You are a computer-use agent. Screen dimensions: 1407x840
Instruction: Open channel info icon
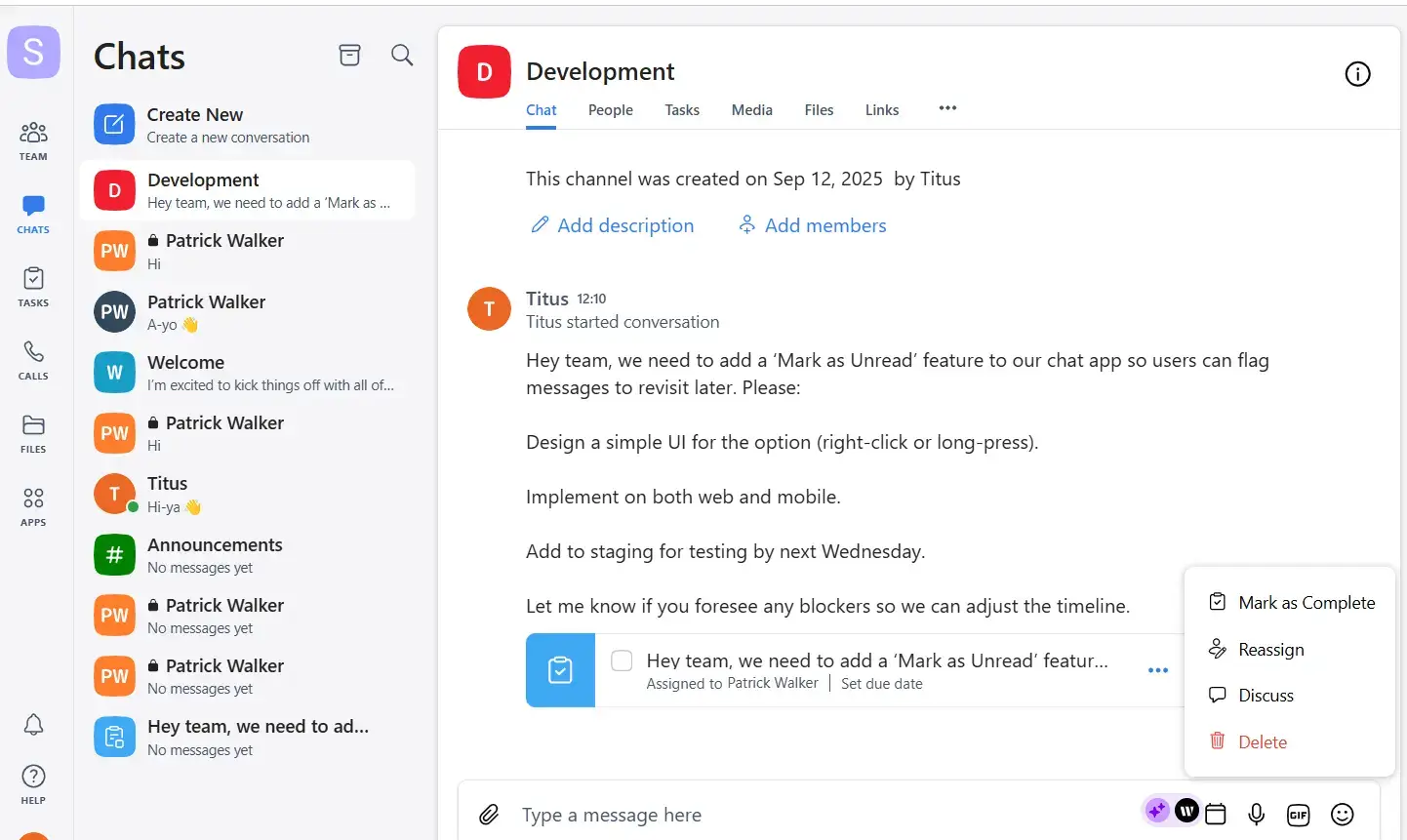1357,74
